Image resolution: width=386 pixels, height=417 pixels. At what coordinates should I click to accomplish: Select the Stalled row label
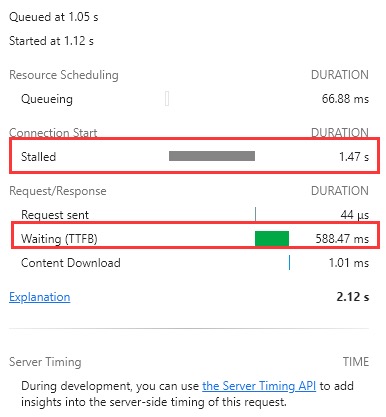tap(38, 156)
